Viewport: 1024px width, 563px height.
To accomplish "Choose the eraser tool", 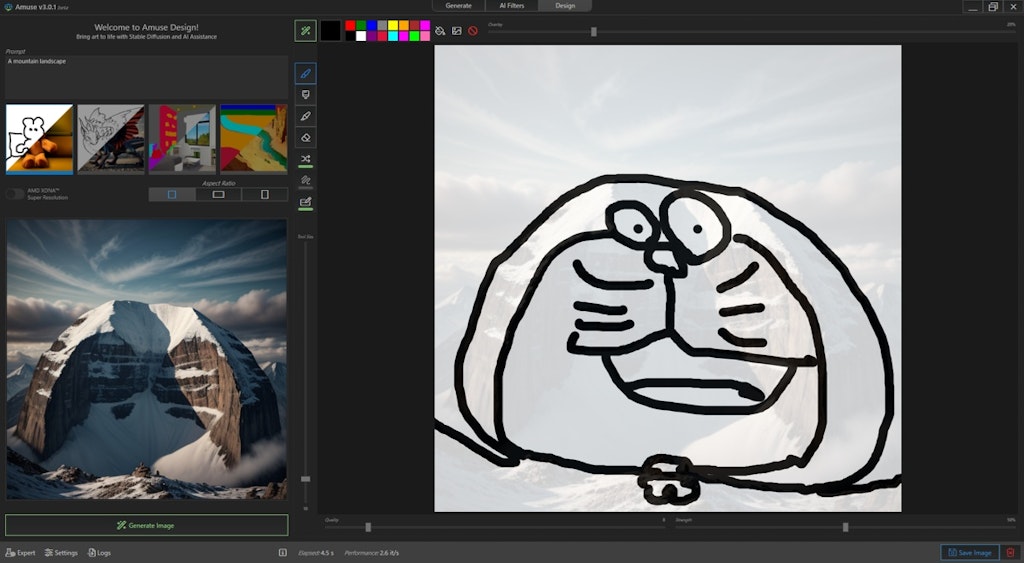I will pos(306,138).
